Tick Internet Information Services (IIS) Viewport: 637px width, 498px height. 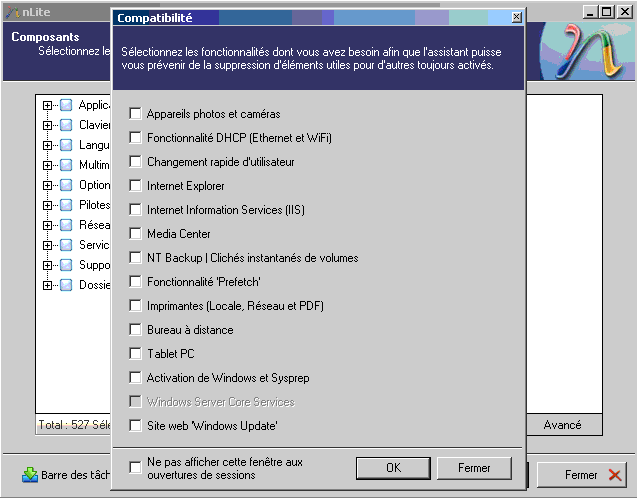pos(135,209)
